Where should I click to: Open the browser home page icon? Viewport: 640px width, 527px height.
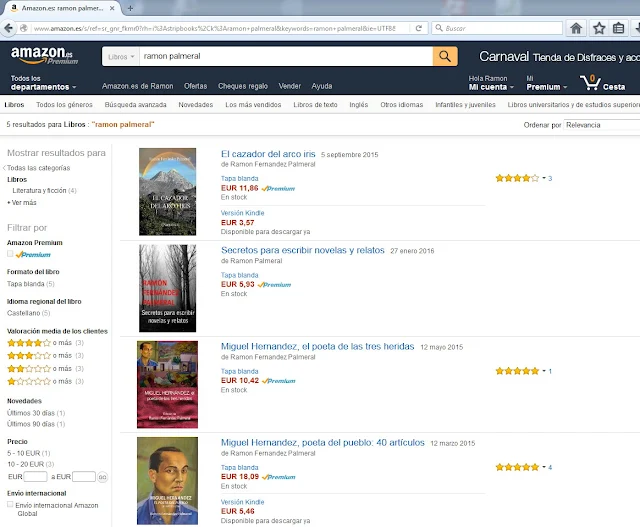[x=576, y=28]
